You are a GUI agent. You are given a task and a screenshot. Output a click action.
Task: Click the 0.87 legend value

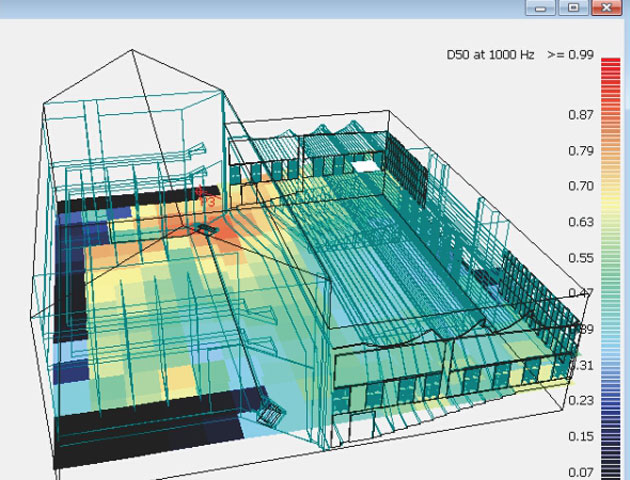580,115
